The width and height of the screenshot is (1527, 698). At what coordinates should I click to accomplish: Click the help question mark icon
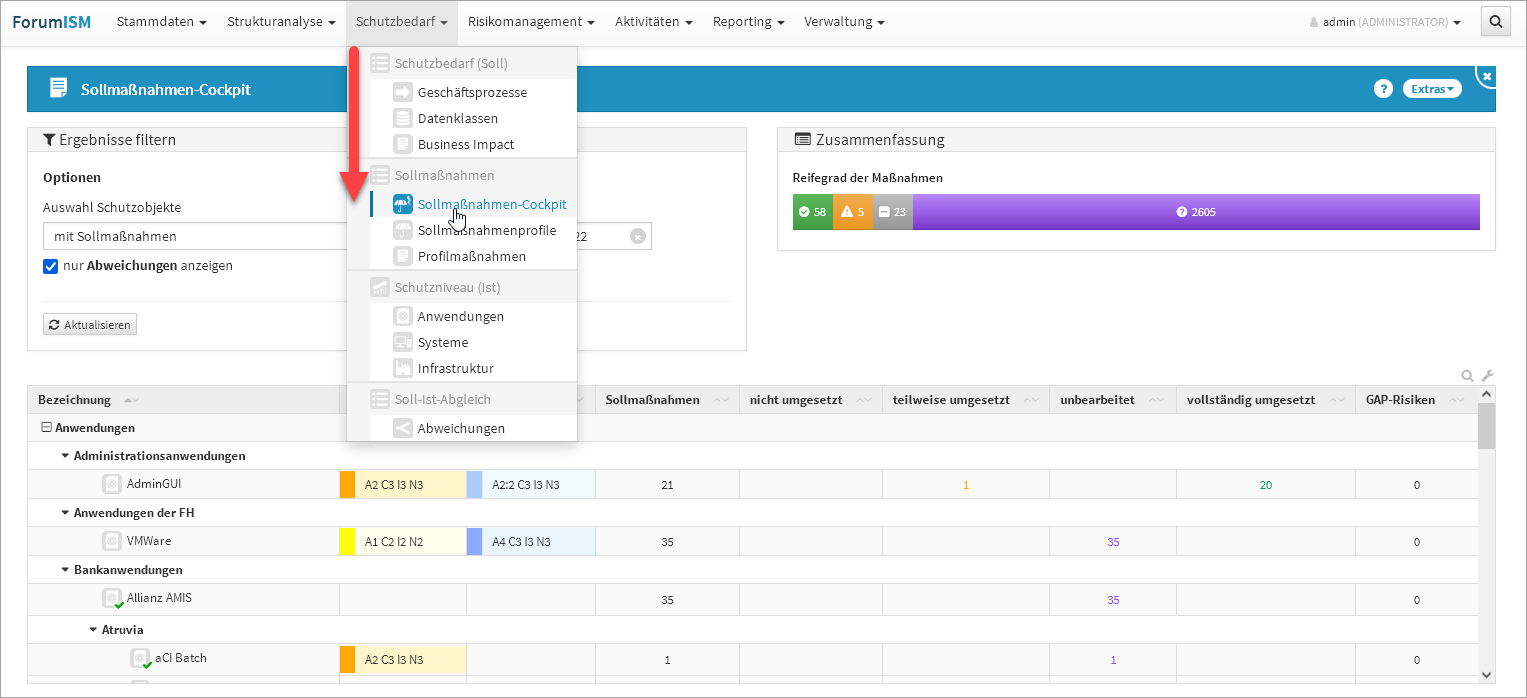click(x=1383, y=89)
